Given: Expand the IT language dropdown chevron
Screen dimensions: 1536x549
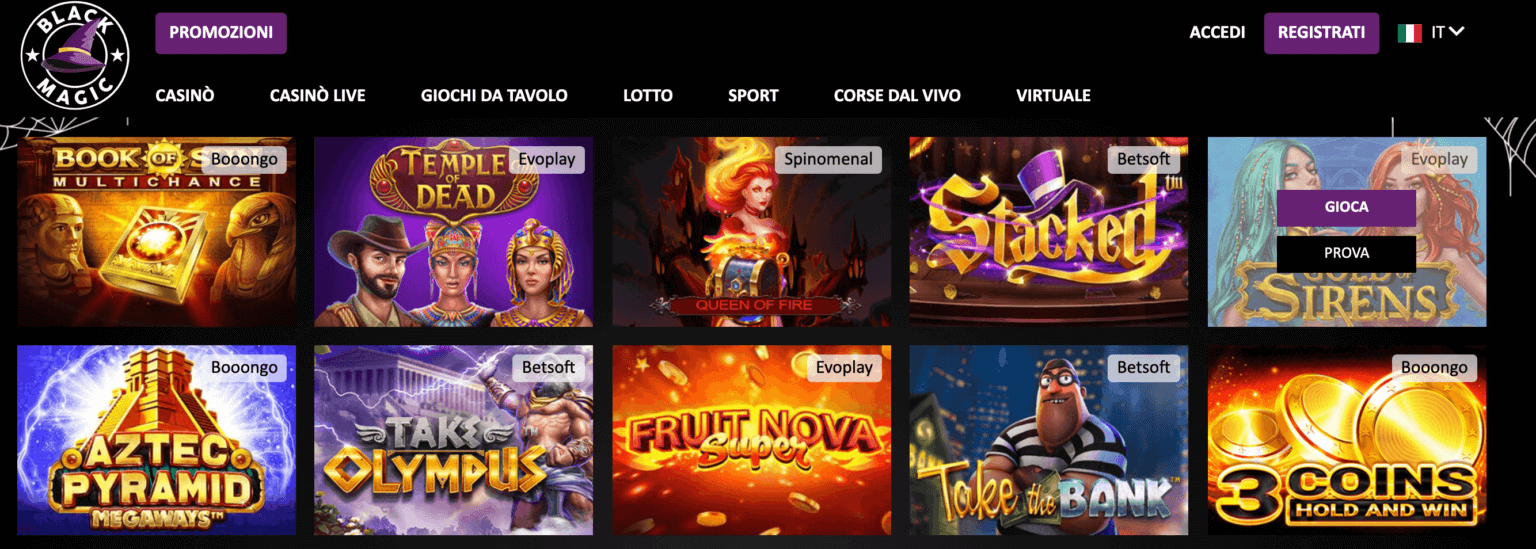Looking at the screenshot, I should [x=1456, y=31].
